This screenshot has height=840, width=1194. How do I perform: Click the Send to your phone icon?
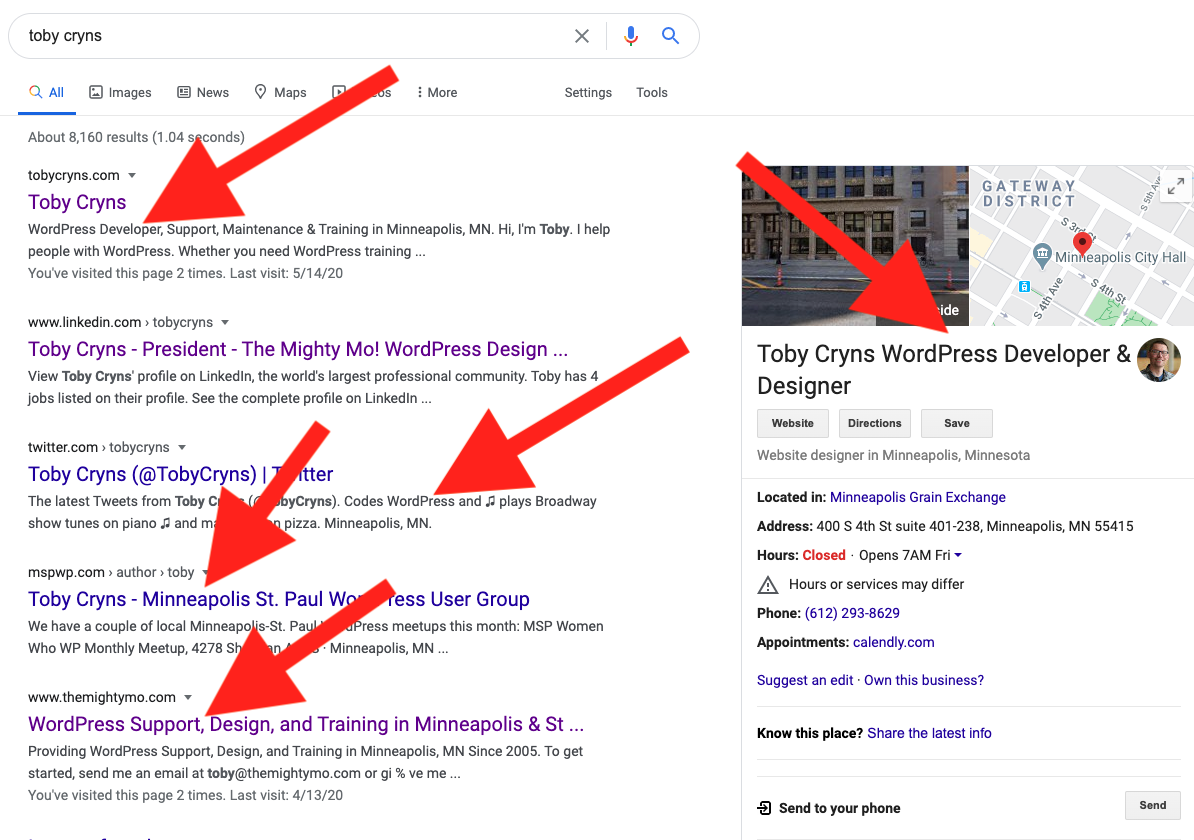(x=764, y=808)
